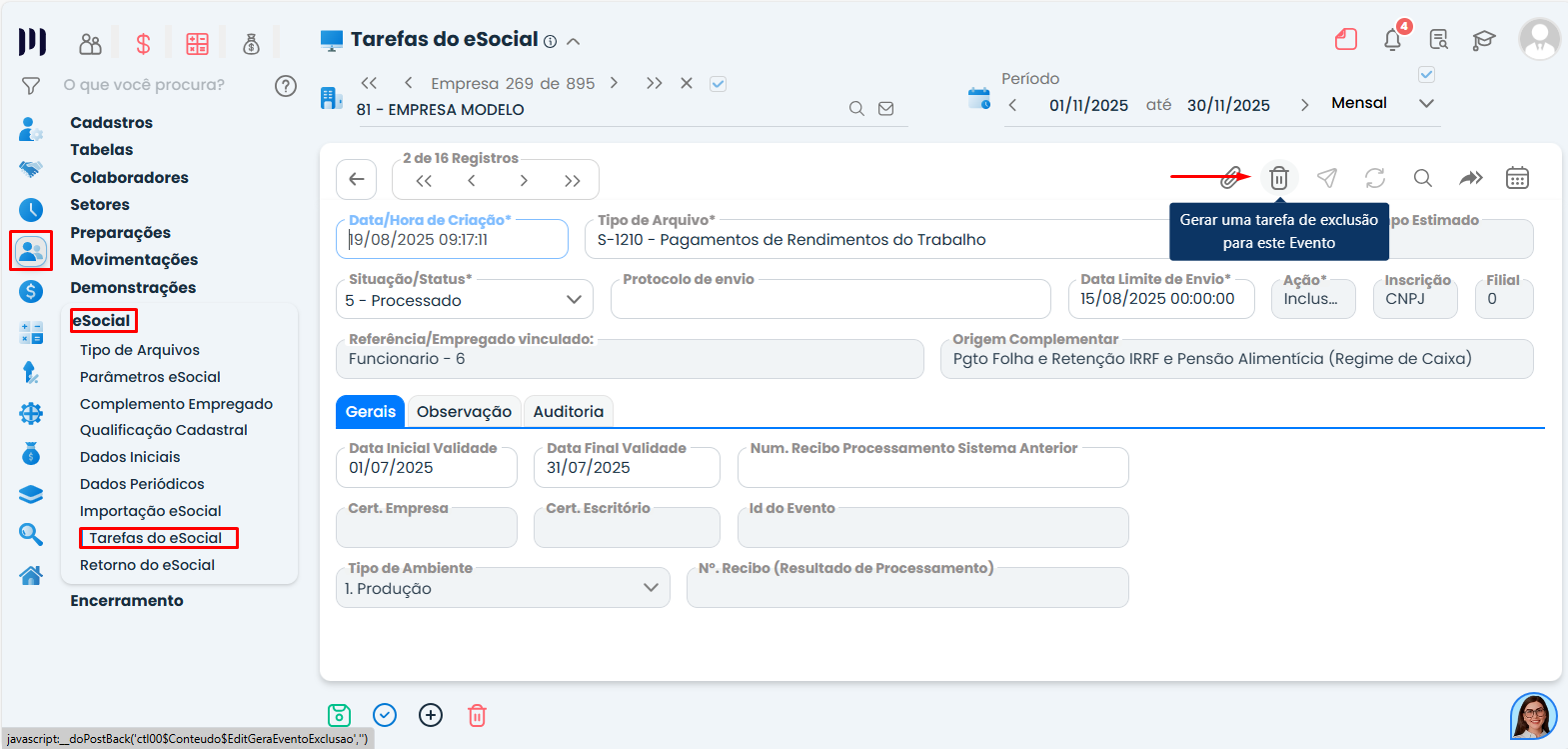
Task: Toggle the checkbox beside company navigation
Action: tap(718, 84)
